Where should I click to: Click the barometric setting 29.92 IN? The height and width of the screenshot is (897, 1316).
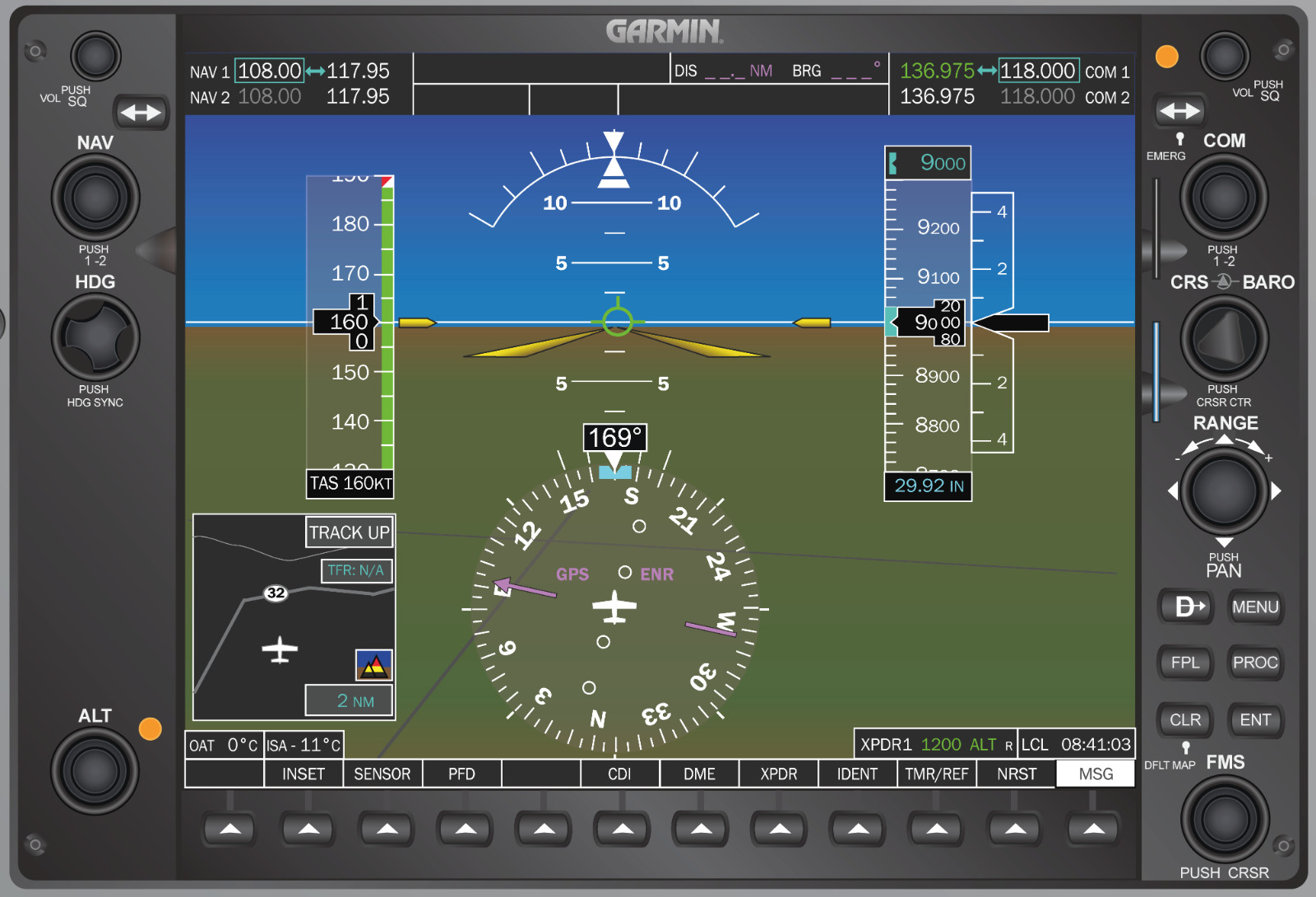[928, 486]
